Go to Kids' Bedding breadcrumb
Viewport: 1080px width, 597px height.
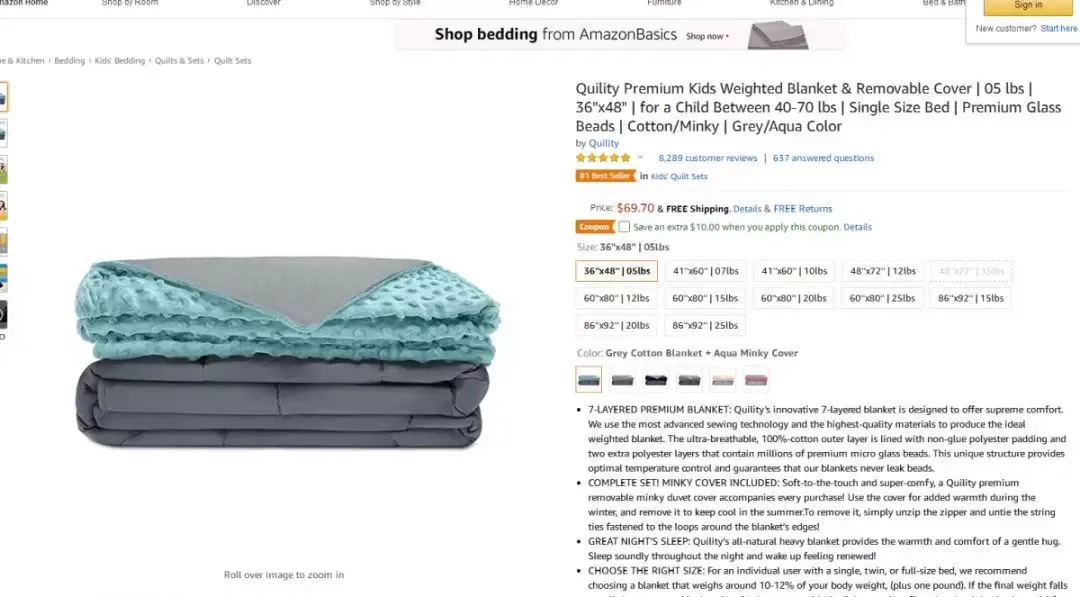(x=120, y=61)
